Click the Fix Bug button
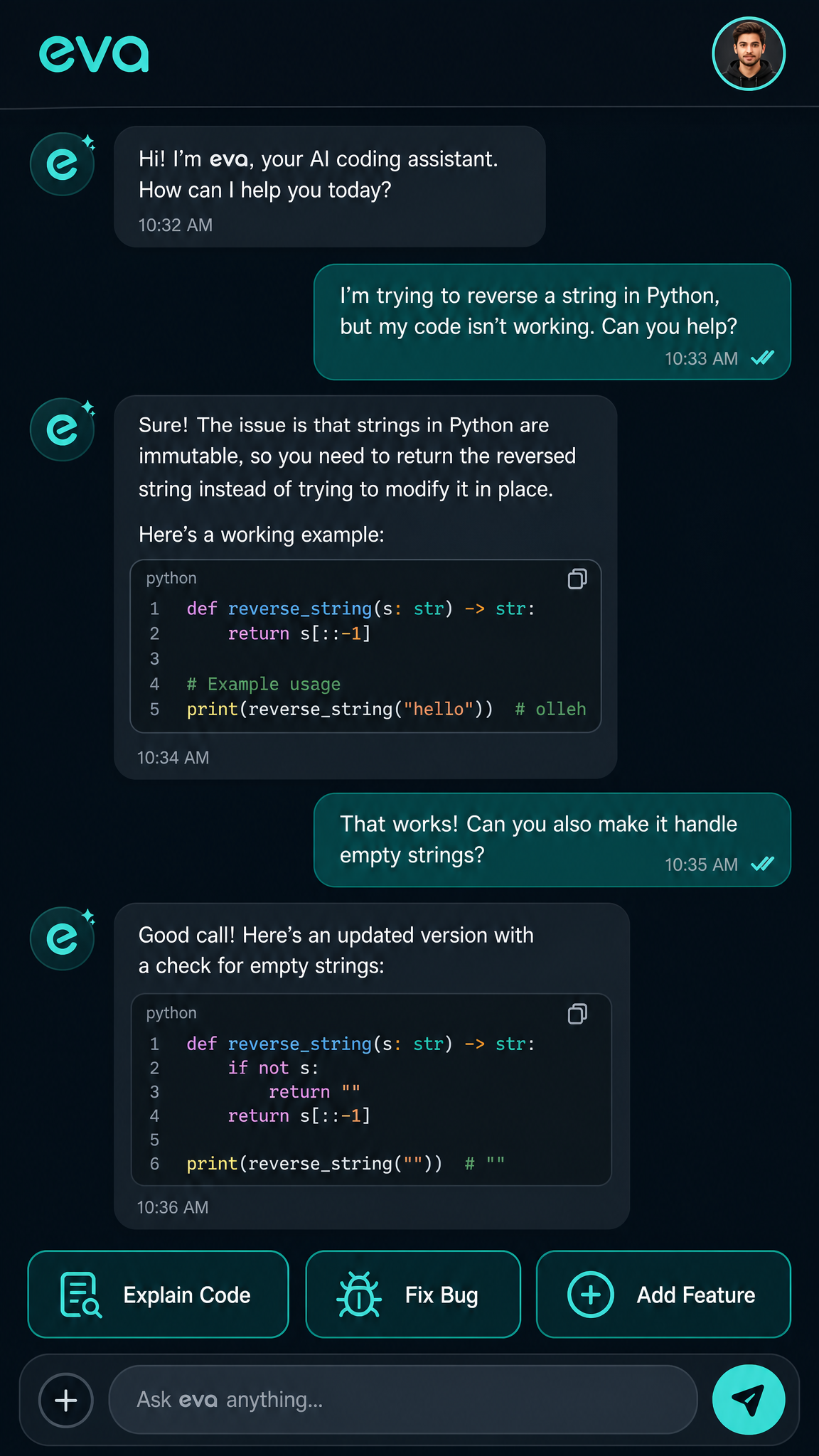This screenshot has width=819, height=1456. (413, 1295)
